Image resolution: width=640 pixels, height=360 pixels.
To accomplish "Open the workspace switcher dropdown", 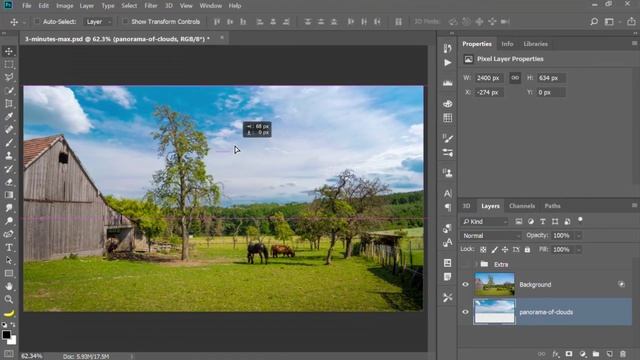I will (x=609, y=22).
